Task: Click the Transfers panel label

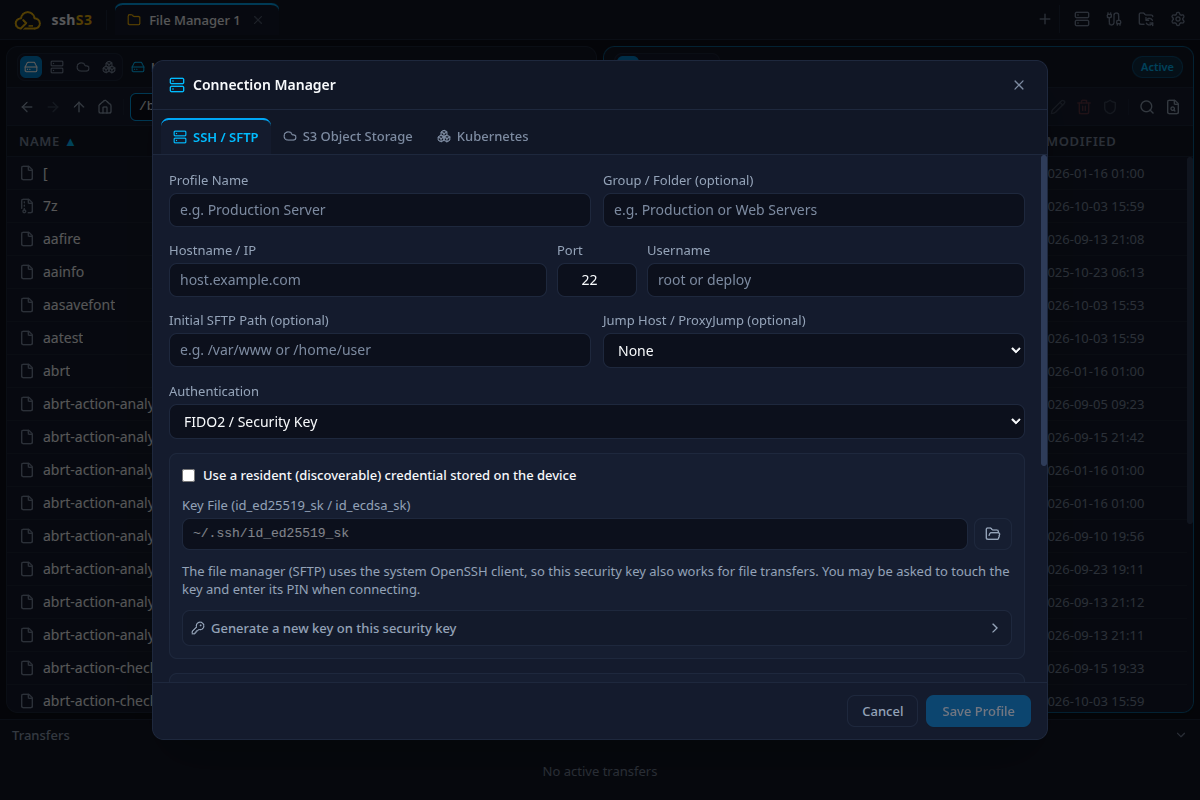Action: pos(41,735)
